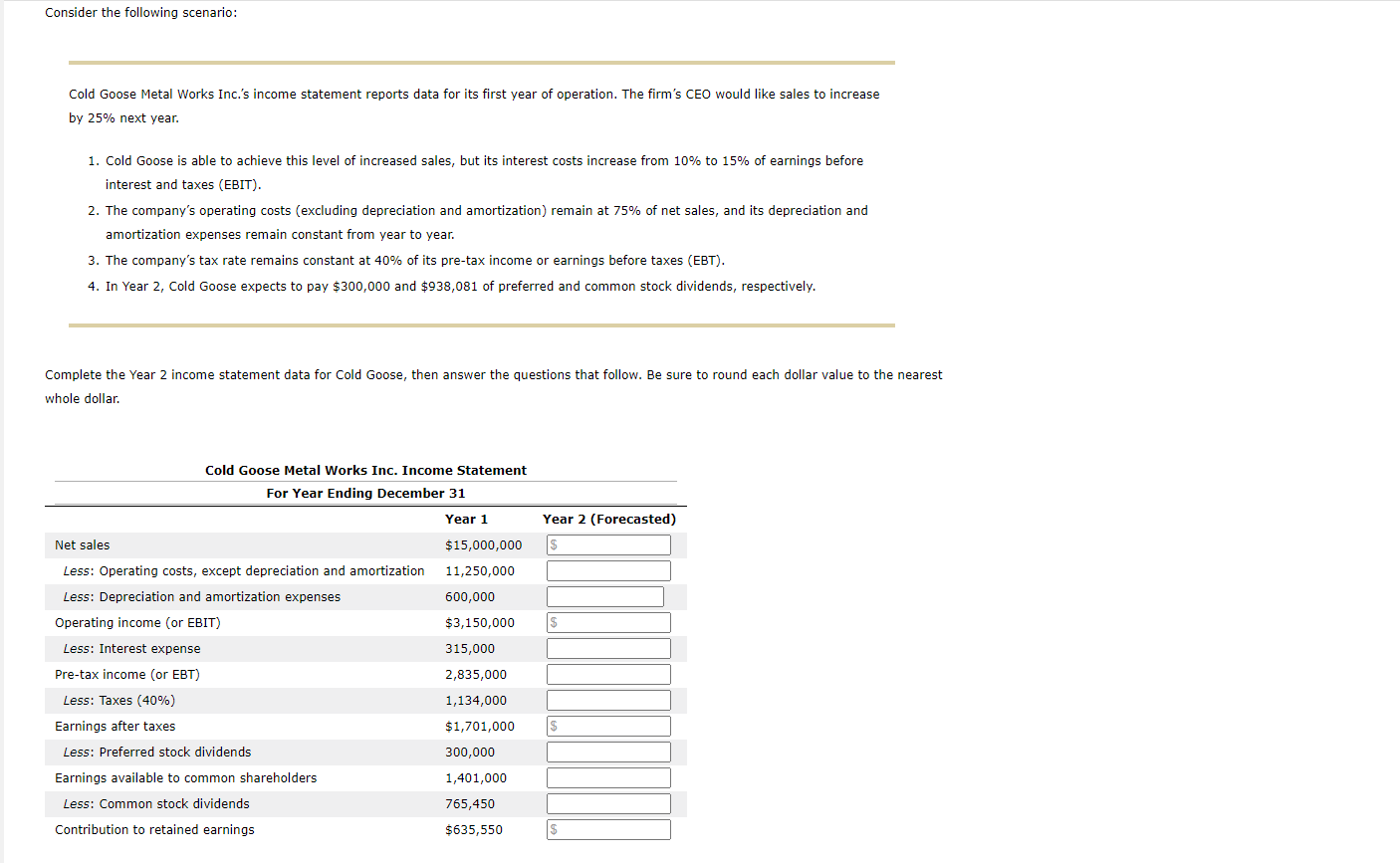Screen dimensions: 1400x863
Task: Click the interest expense input box
Action: (607, 648)
